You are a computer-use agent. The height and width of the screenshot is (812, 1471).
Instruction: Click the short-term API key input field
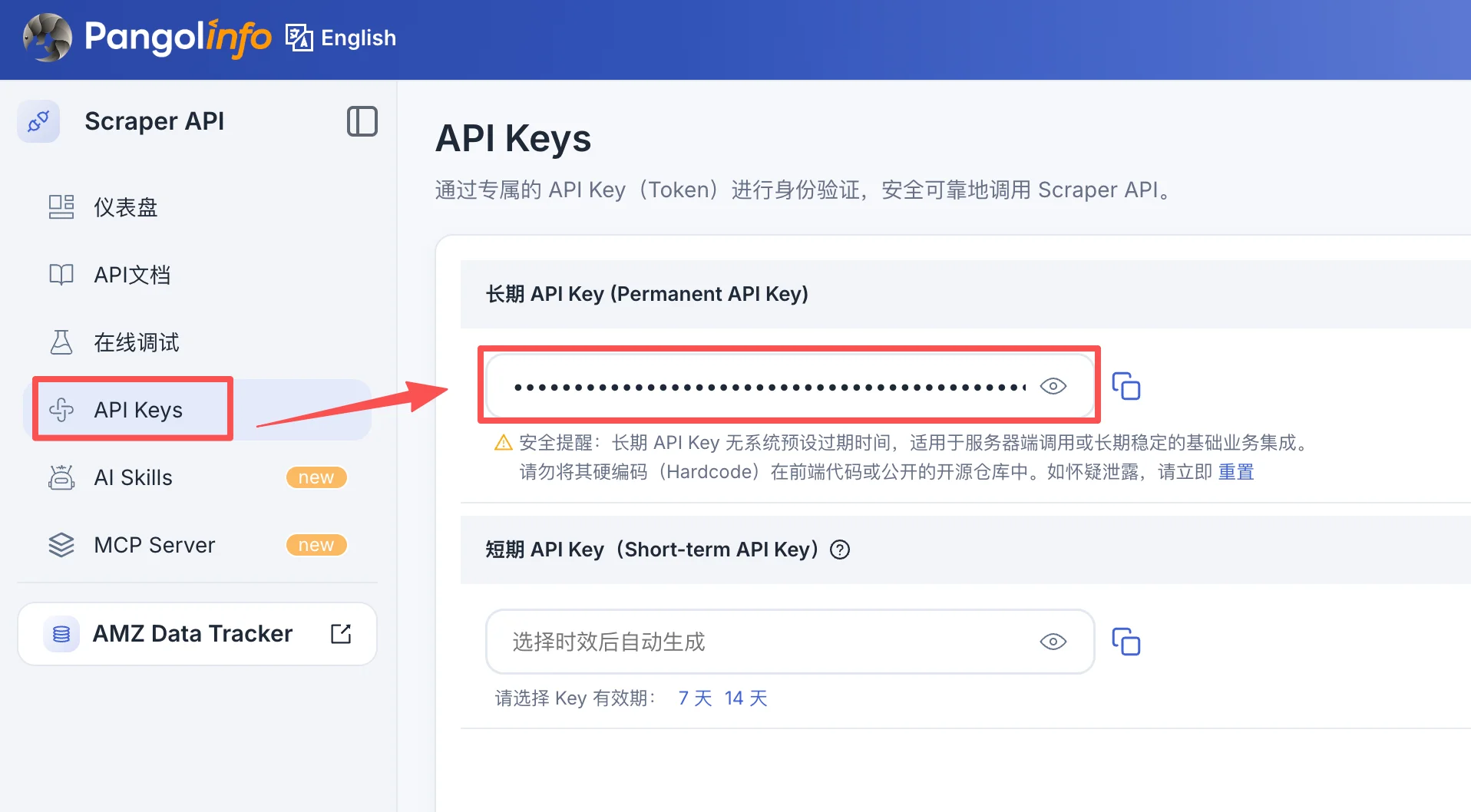click(x=790, y=642)
